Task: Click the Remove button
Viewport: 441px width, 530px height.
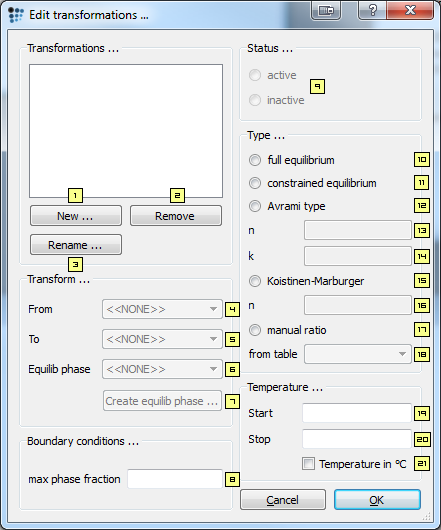Action: click(176, 216)
